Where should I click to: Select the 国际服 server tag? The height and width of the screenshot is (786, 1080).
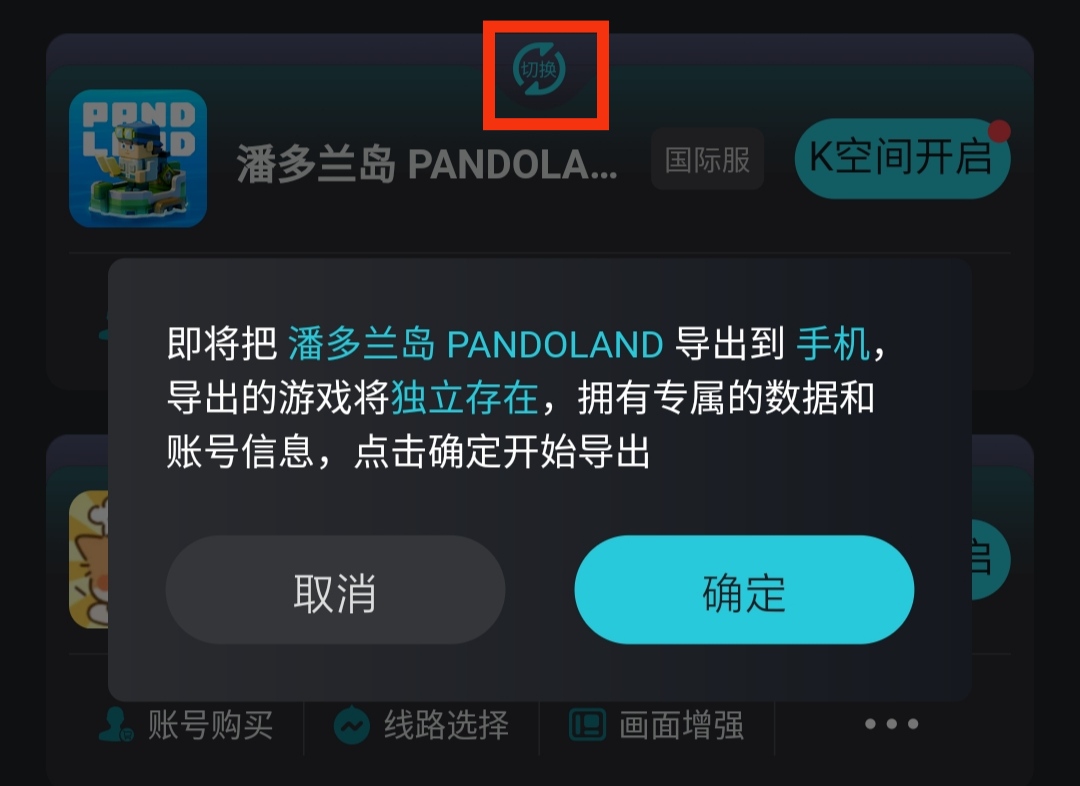tap(707, 159)
